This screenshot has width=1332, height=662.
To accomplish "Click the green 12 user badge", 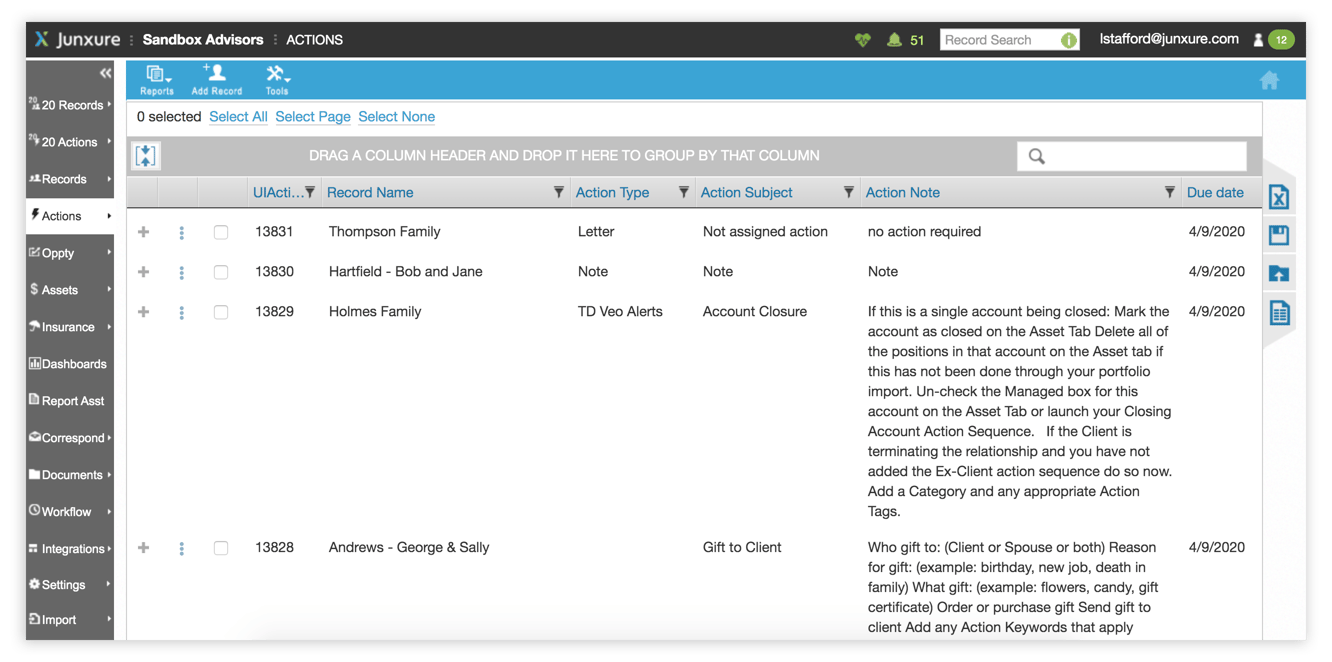I will [x=1281, y=40].
